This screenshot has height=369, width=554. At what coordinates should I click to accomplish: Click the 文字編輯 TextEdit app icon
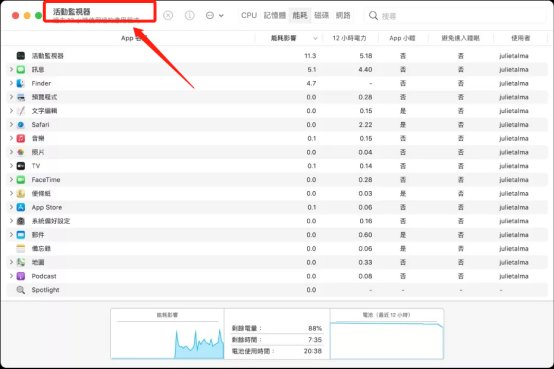coord(21,111)
